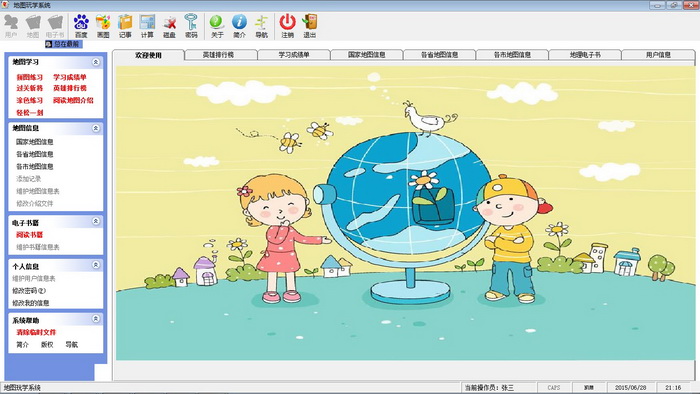The image size is (700, 394).
Task: Switch to the 国家地图信息 tab
Action: point(367,55)
